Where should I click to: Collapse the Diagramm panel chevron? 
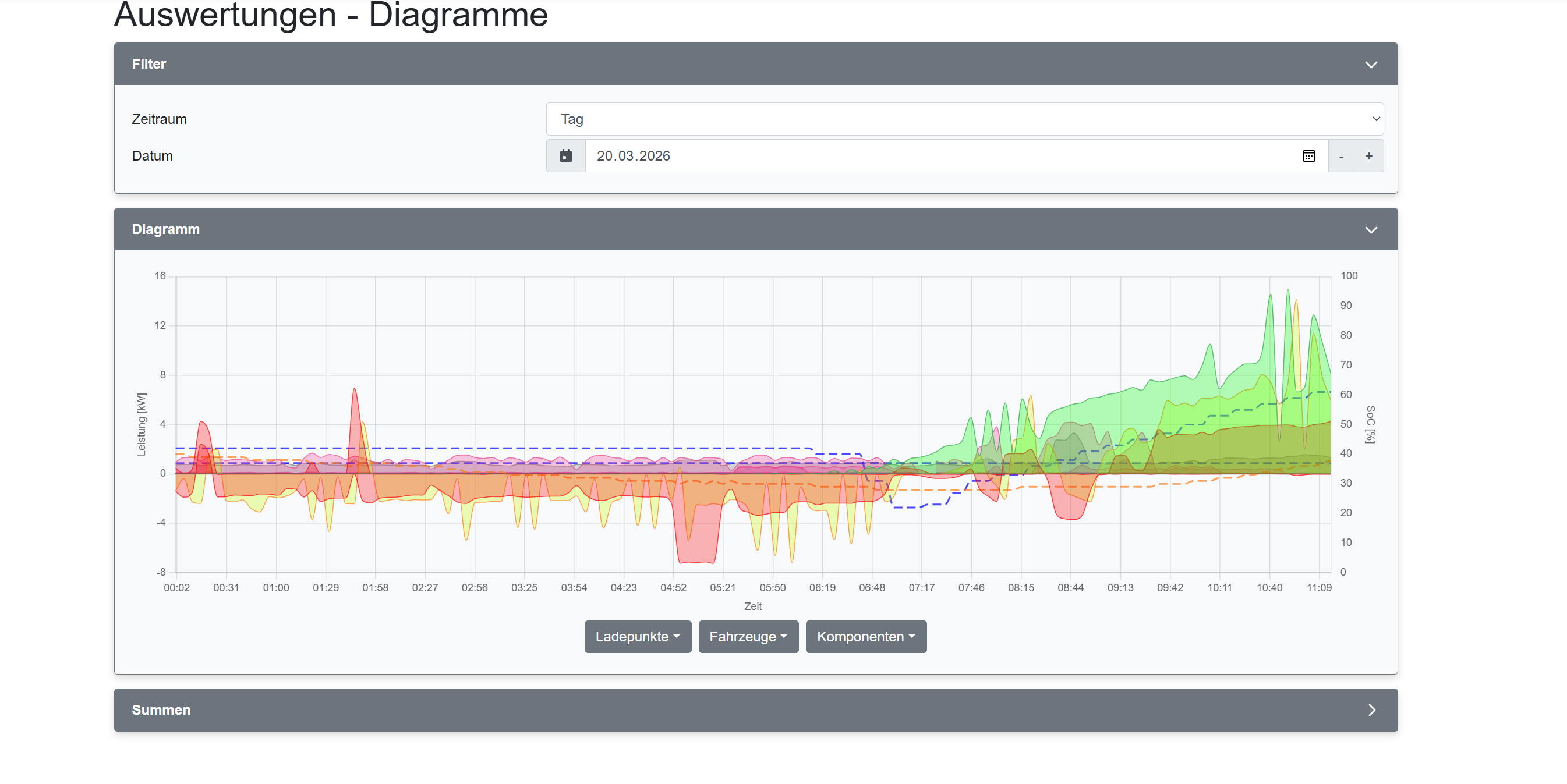(1371, 230)
